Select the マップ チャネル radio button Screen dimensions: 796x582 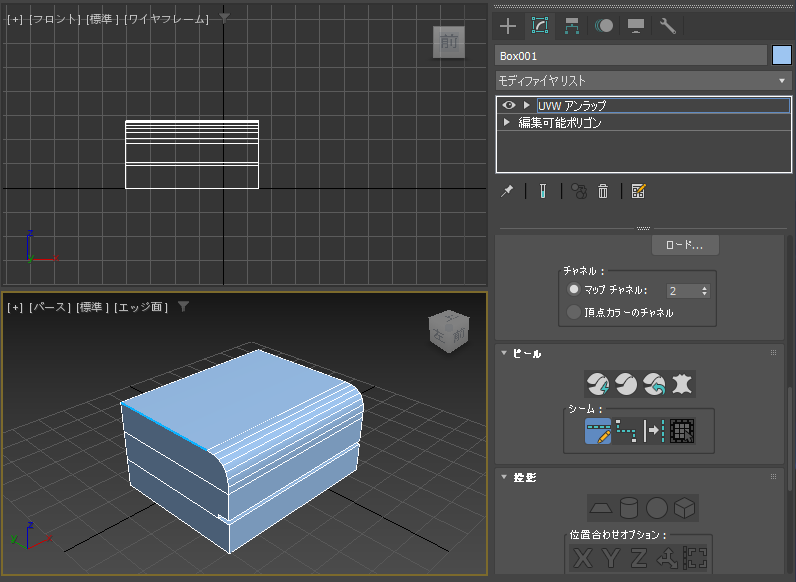pos(574,289)
